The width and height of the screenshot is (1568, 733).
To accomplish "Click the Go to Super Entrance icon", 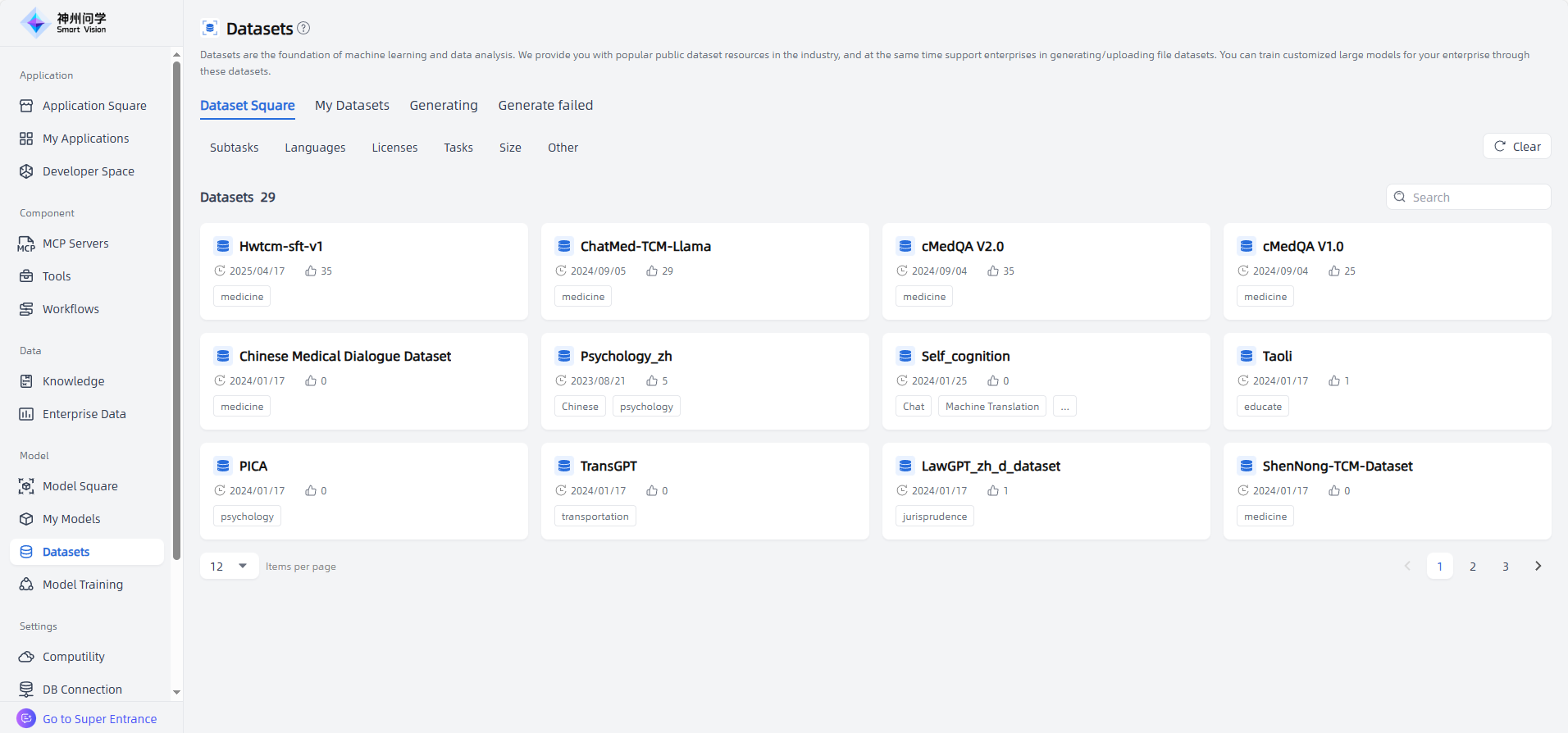I will [x=26, y=718].
